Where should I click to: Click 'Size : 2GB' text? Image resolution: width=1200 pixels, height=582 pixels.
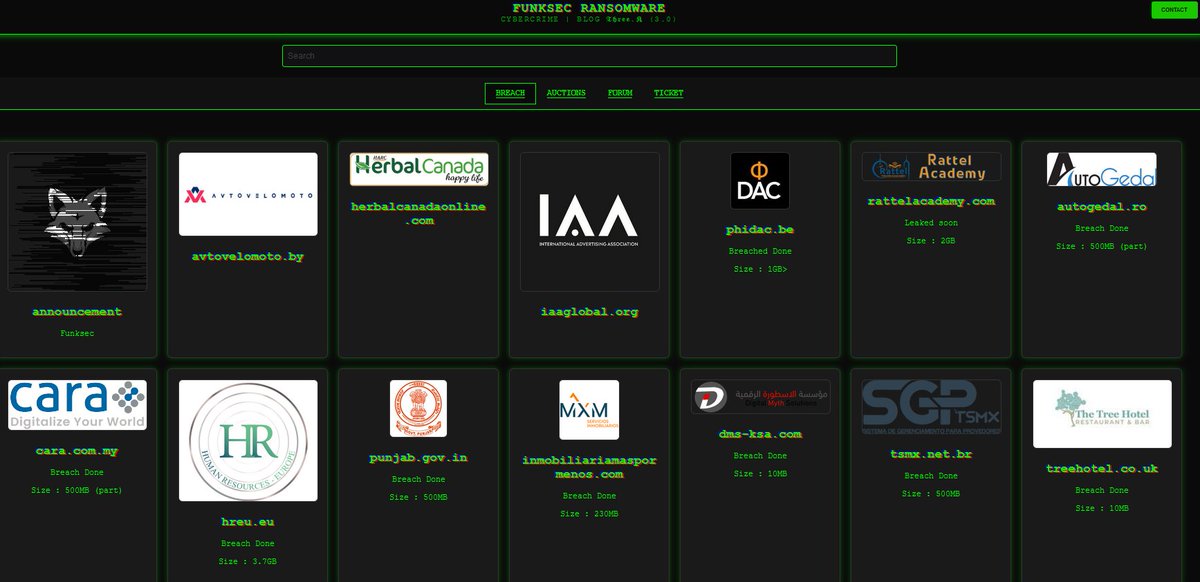(931, 241)
